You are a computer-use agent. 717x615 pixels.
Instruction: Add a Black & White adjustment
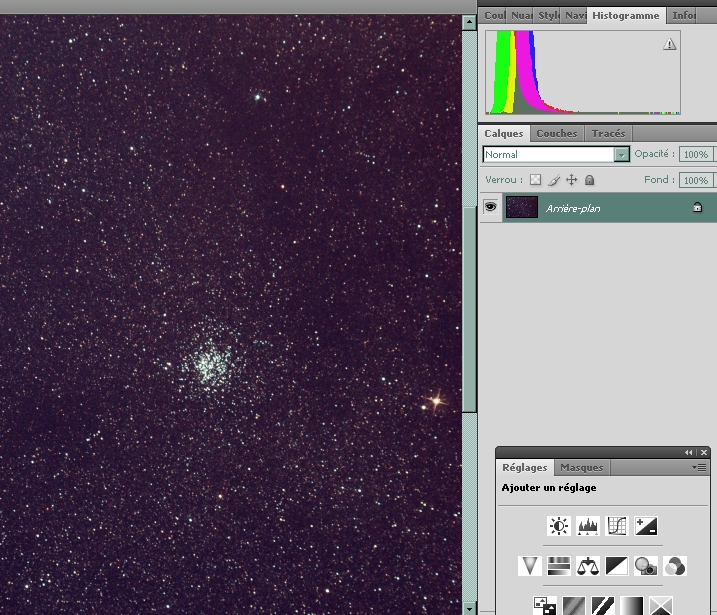coord(617,566)
